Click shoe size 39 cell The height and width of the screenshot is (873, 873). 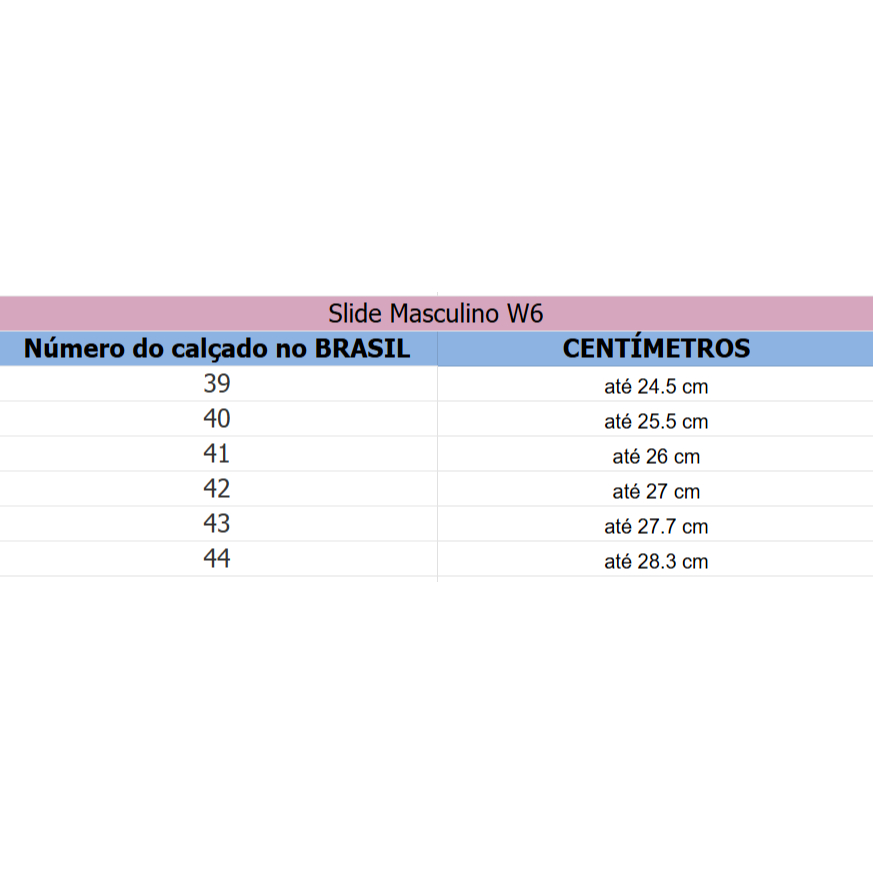217,384
